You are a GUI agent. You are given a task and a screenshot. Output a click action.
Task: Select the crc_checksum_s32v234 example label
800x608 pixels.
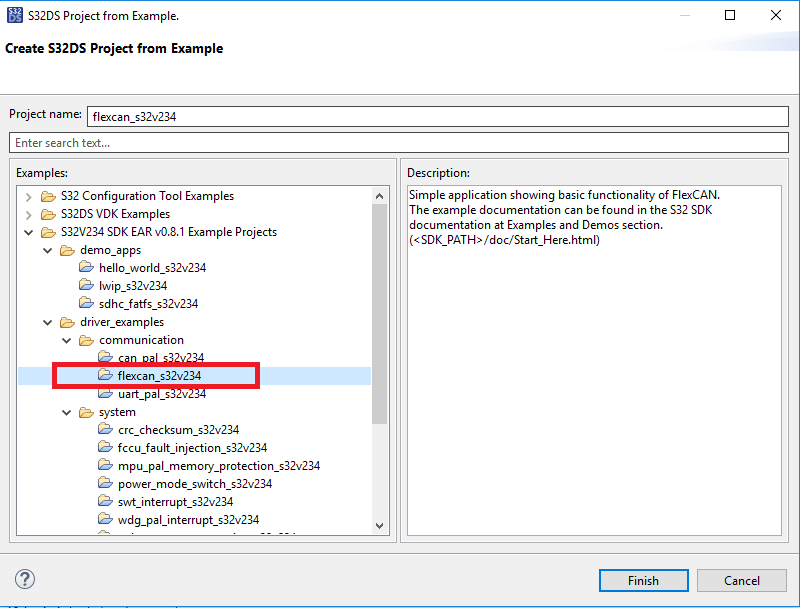[178, 430]
